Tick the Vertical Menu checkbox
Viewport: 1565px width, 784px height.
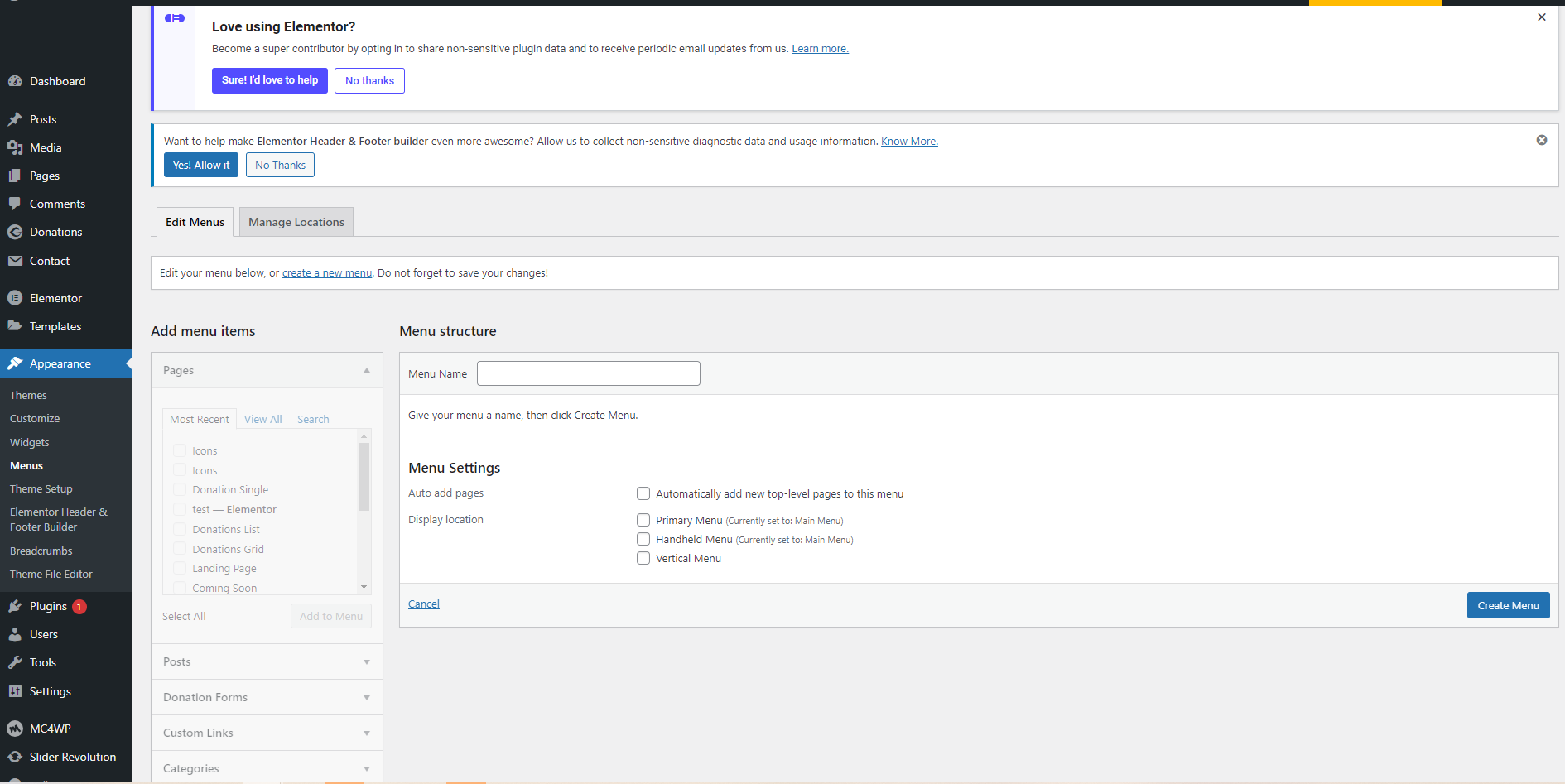[x=643, y=558]
